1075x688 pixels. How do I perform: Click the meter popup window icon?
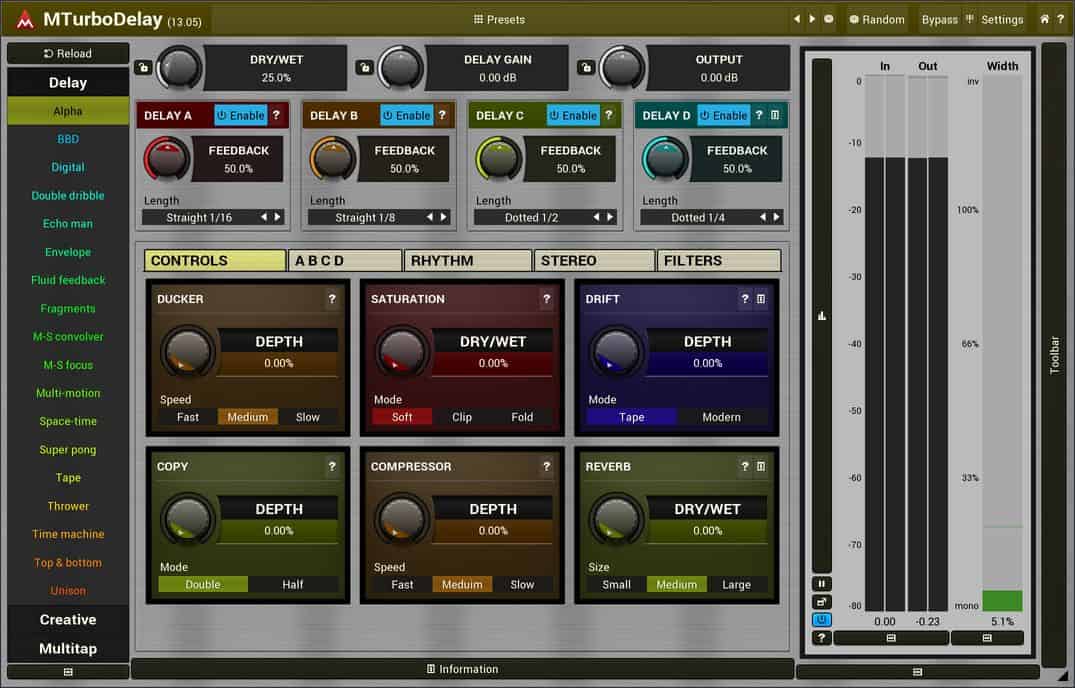pos(821,602)
